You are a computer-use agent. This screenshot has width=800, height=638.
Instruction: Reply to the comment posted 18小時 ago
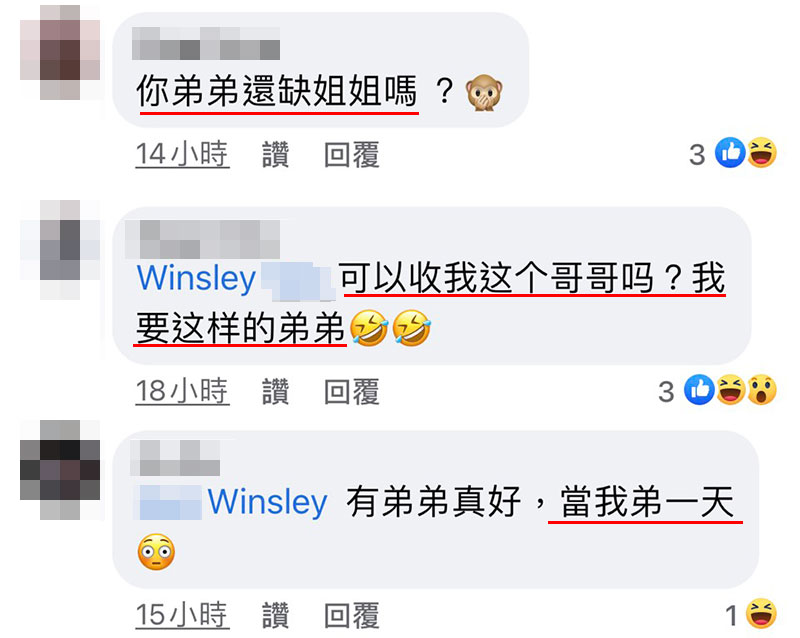[x=352, y=391]
